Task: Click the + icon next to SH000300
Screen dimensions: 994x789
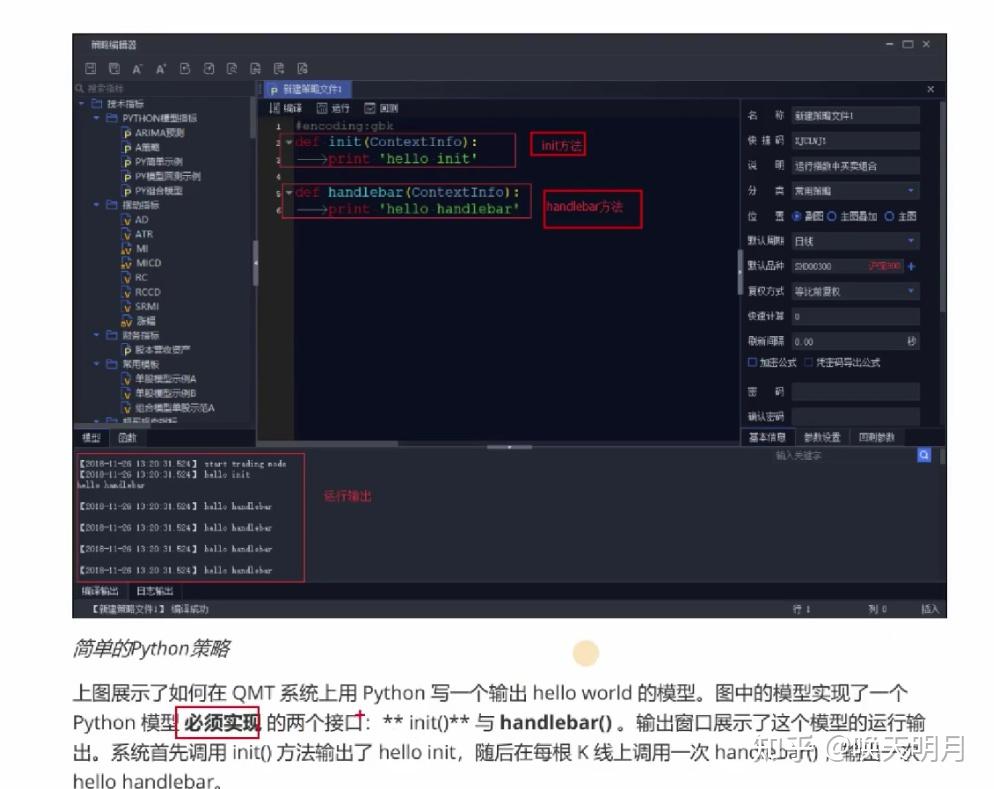Action: (x=911, y=266)
